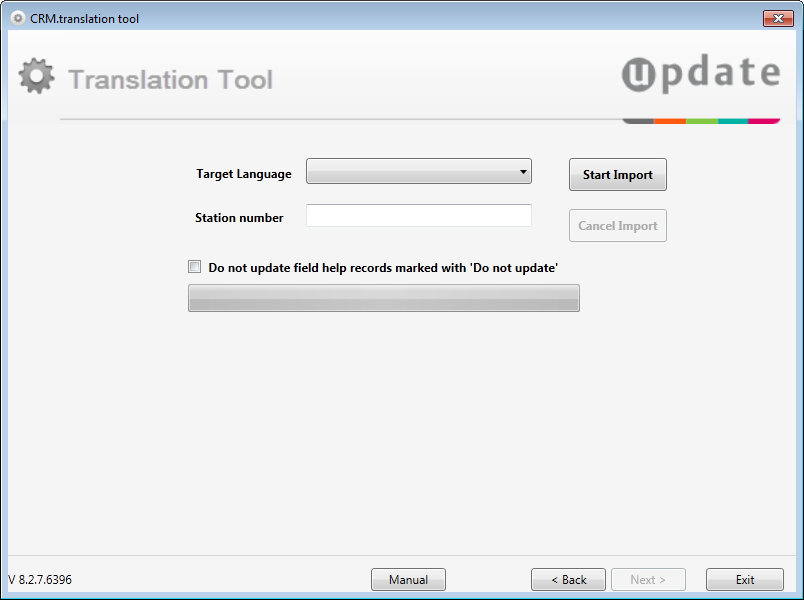The image size is (804, 600).
Task: Open the Target Language combo box
Action: 418,171
